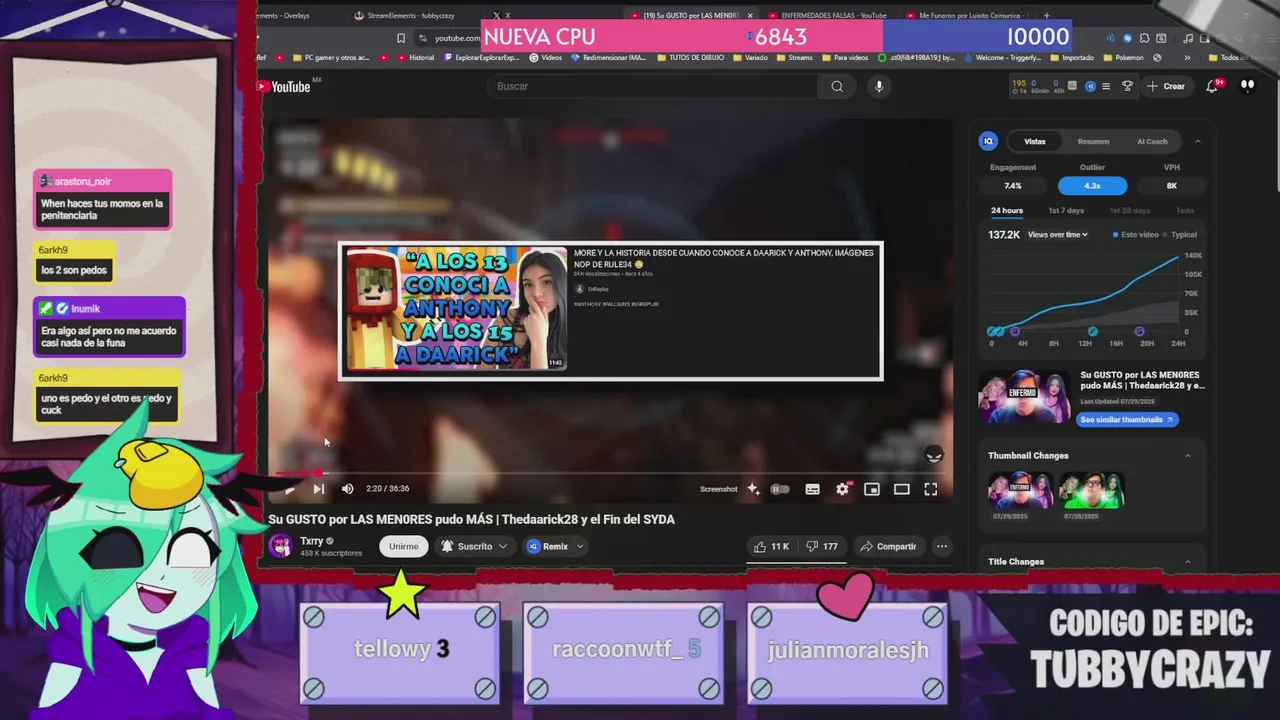Click the IQ logo in the stats panel
This screenshot has width=1280, height=720.
[x=988, y=141]
